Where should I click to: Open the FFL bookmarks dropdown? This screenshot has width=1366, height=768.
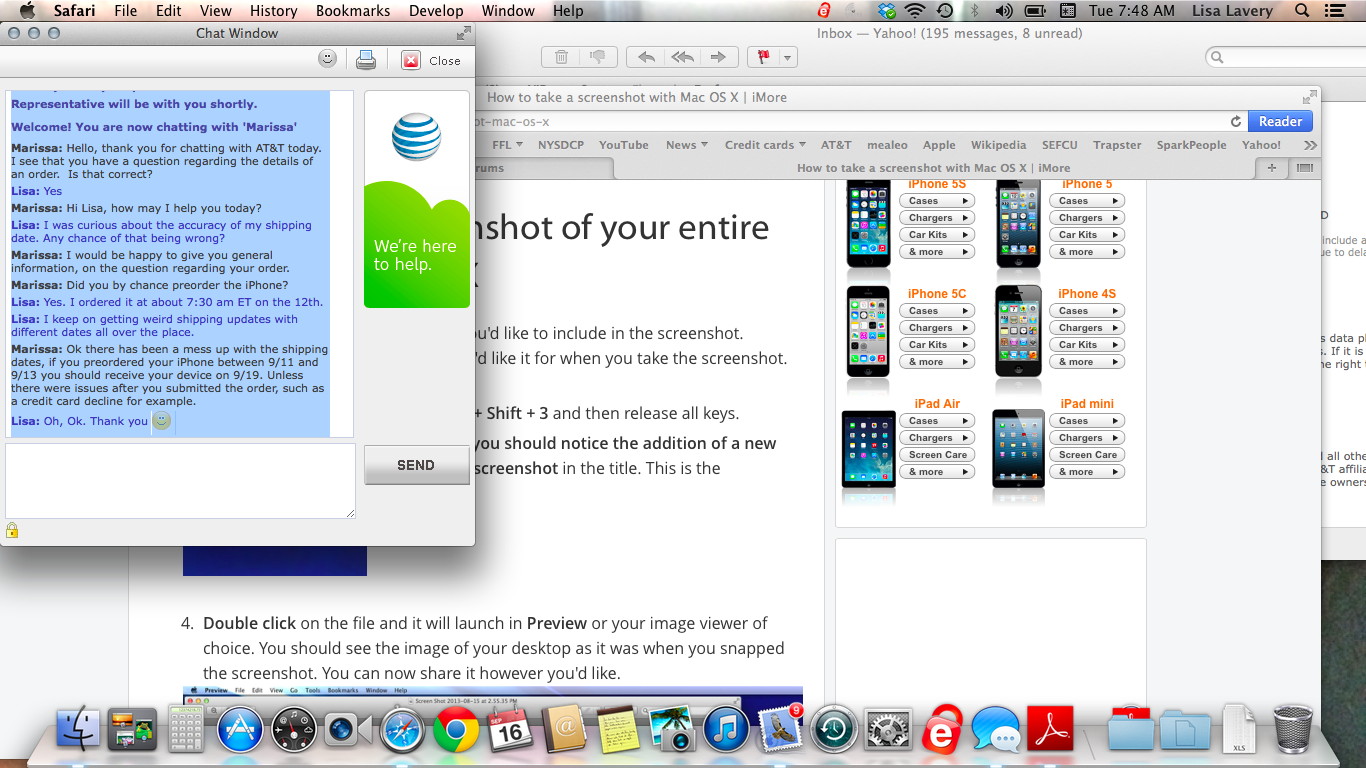click(x=507, y=145)
